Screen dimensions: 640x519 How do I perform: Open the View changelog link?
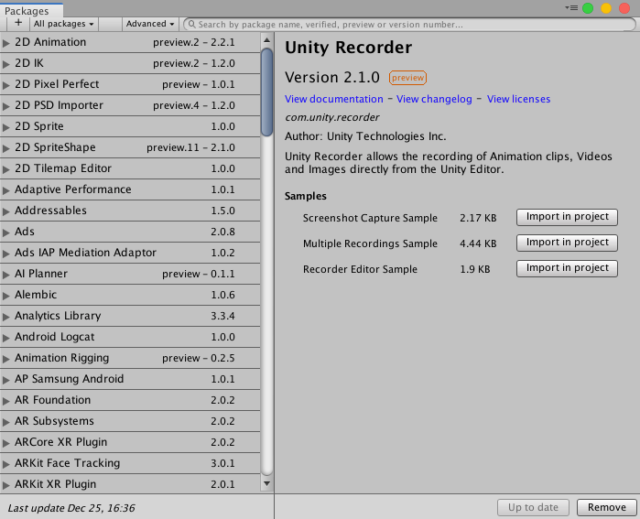tap(434, 99)
